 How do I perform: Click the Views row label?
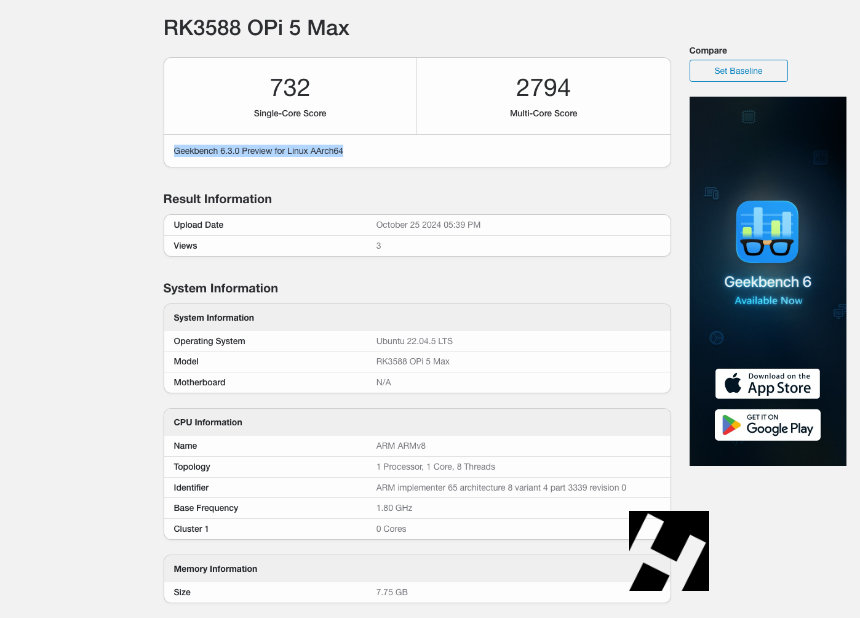(x=185, y=246)
